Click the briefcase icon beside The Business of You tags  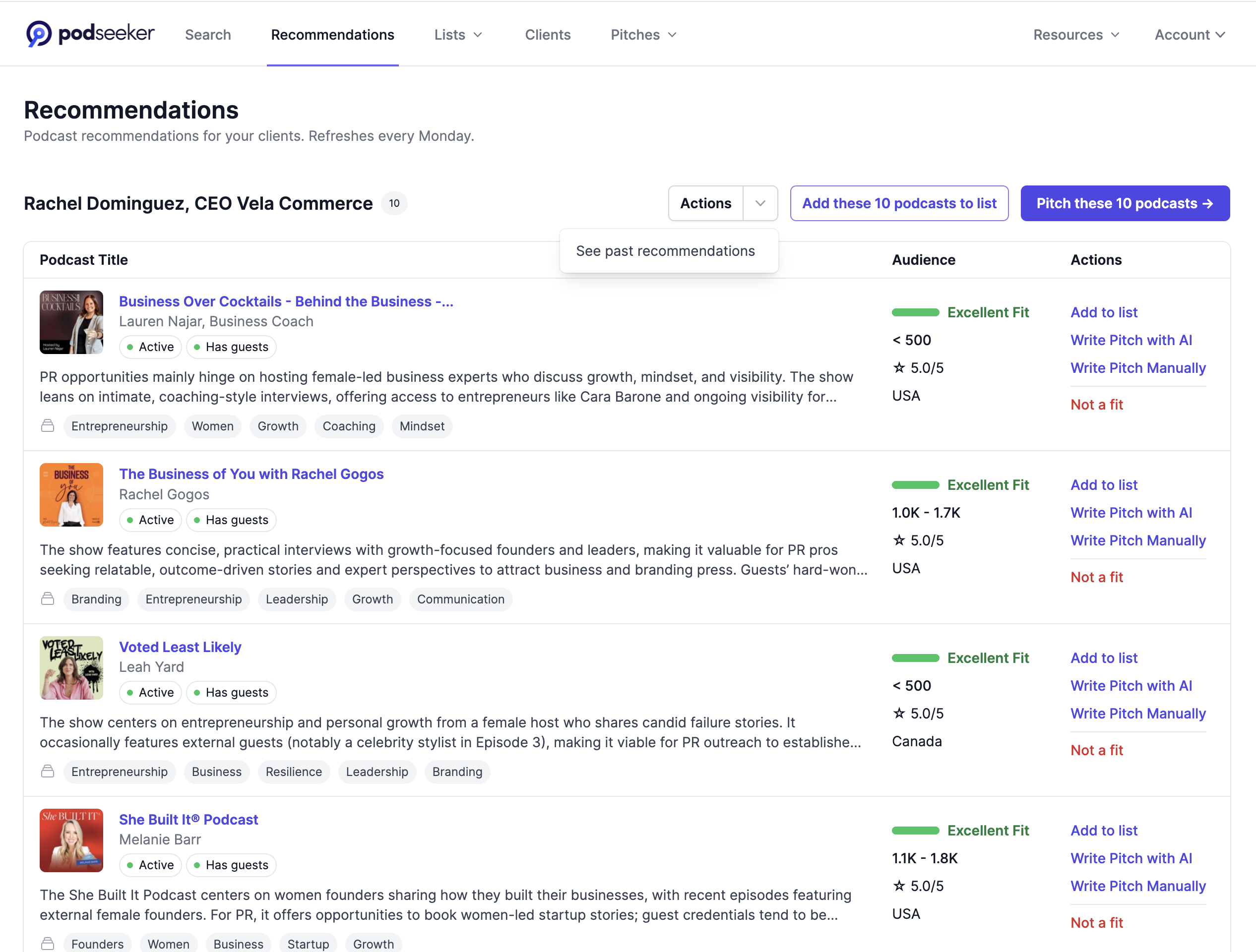point(48,599)
